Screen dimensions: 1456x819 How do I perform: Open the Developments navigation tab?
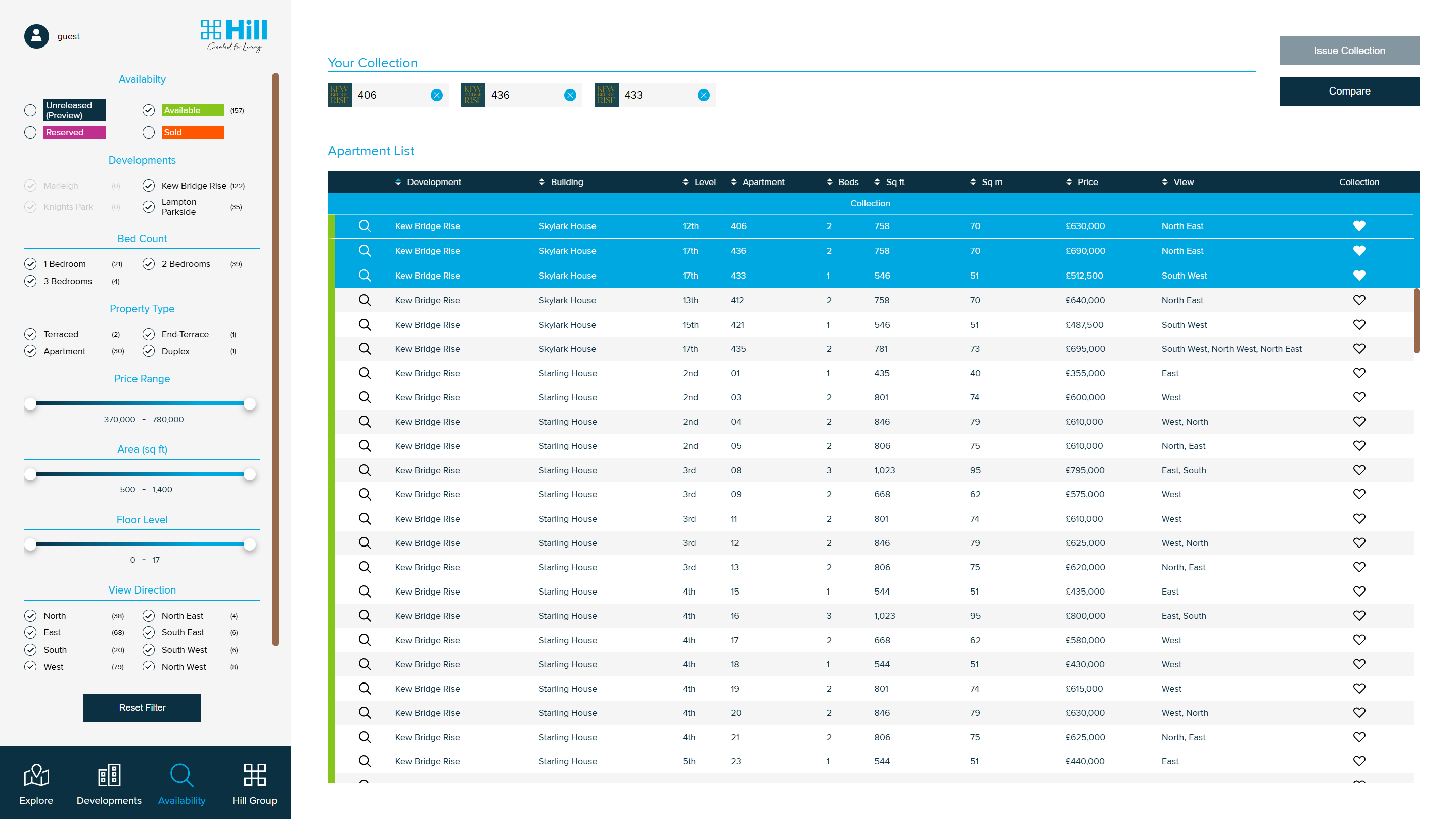click(109, 785)
